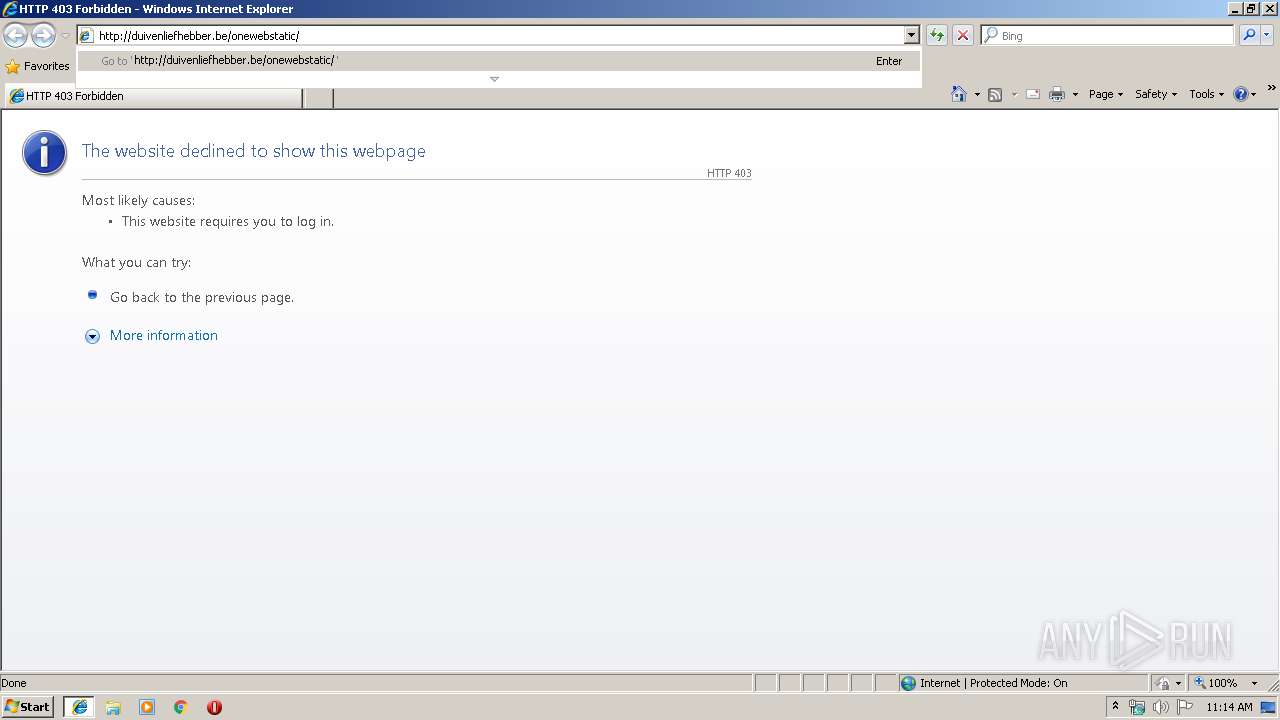This screenshot has width=1280, height=720.
Task: Click the 'HTTP 403' error code text
Action: pos(729,173)
